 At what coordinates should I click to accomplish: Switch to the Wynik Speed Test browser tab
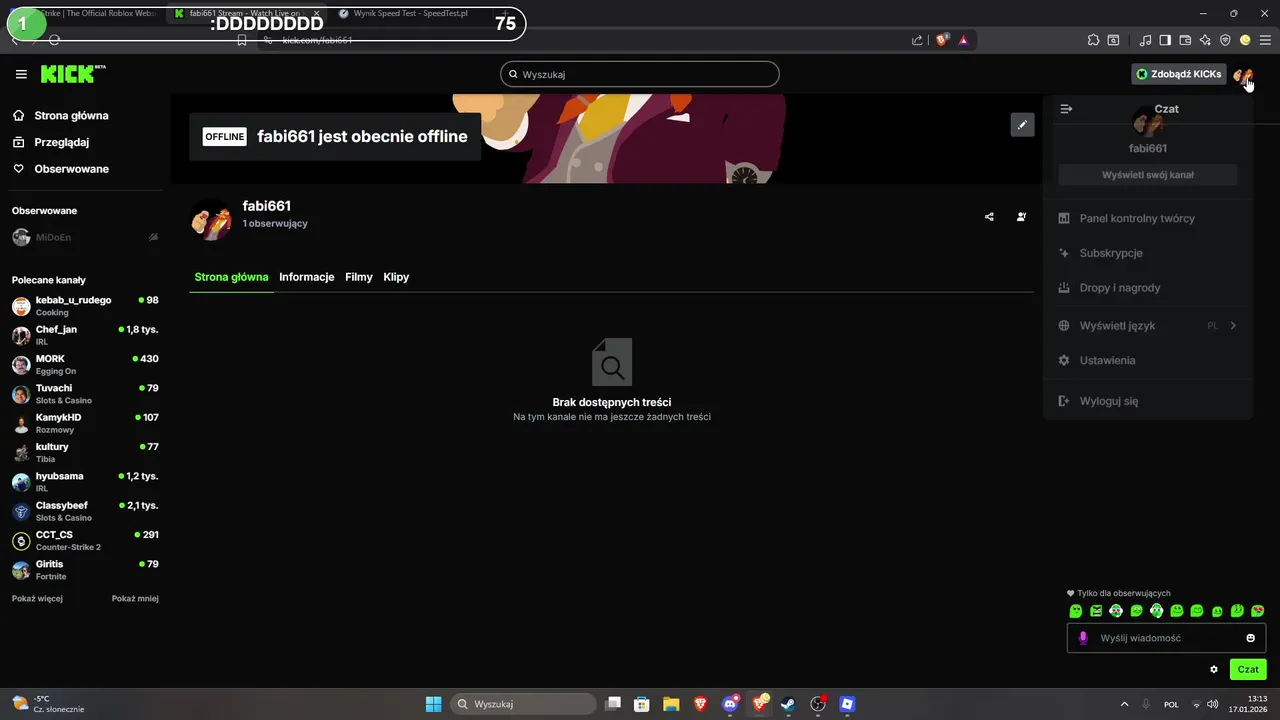click(x=410, y=13)
